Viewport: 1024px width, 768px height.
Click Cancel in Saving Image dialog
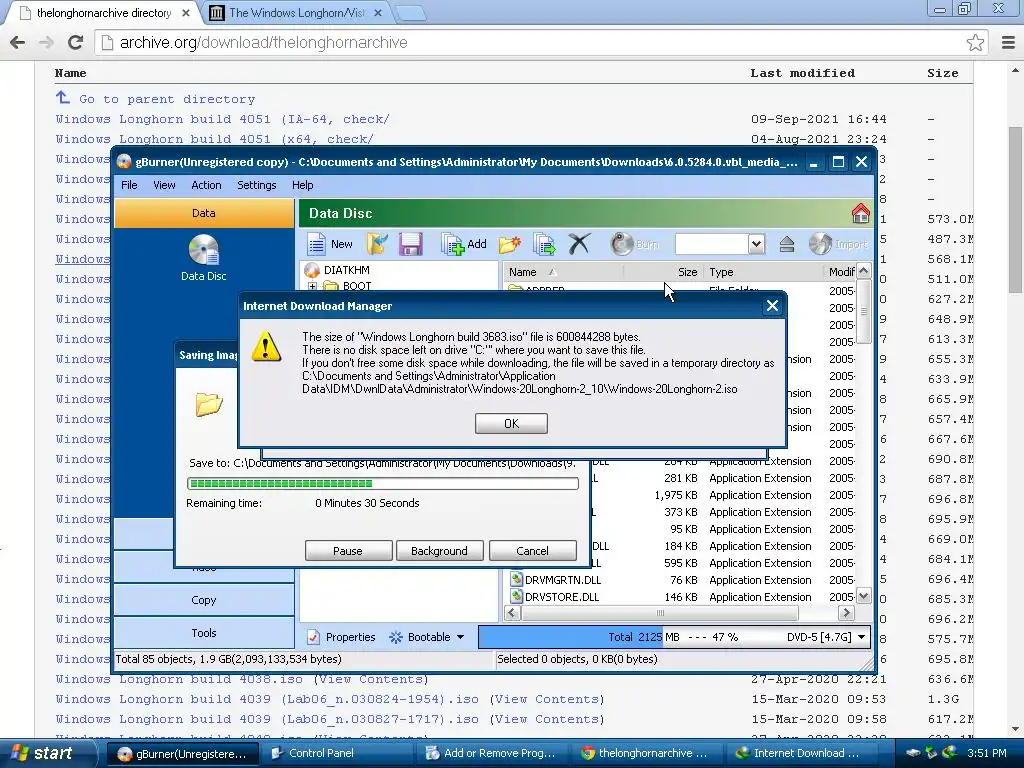pos(532,551)
